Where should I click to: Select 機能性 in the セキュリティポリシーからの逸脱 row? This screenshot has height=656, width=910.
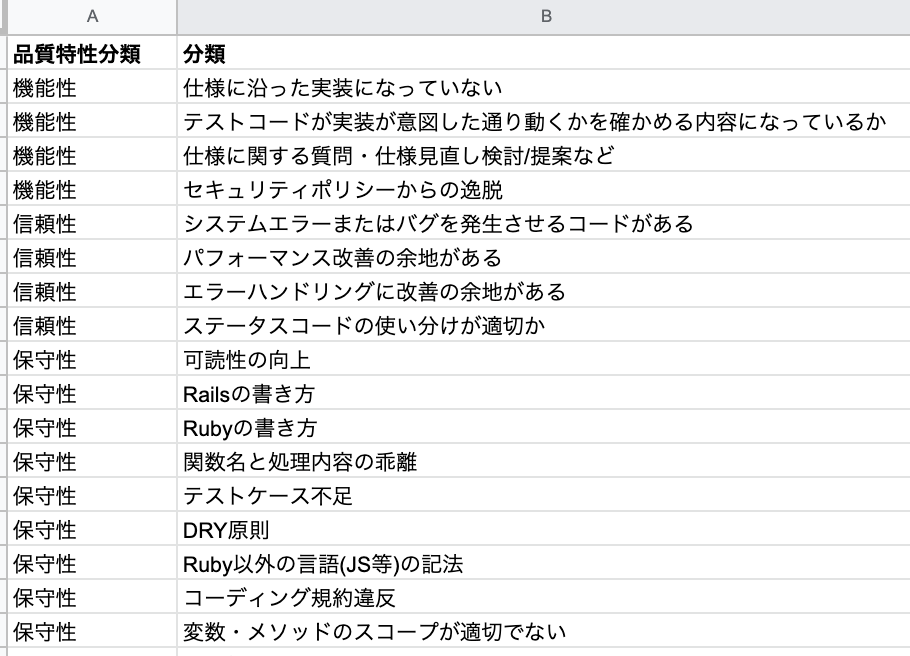click(92, 189)
